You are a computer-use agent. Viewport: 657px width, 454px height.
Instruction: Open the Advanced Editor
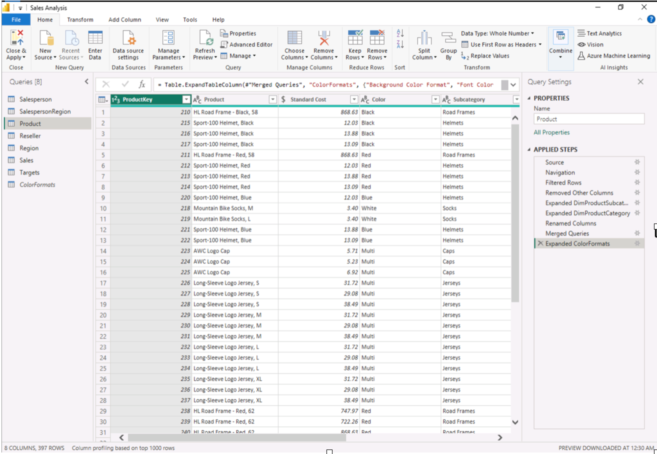click(246, 44)
